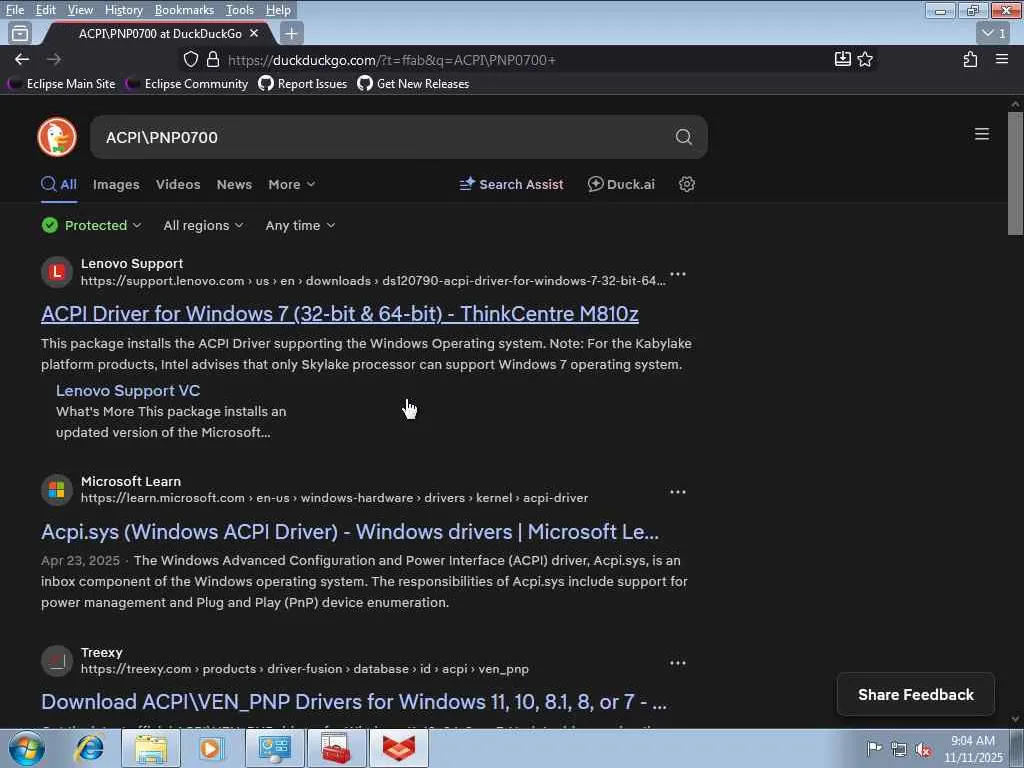Switch to Images results tab
This screenshot has width=1024, height=768.
tap(116, 184)
